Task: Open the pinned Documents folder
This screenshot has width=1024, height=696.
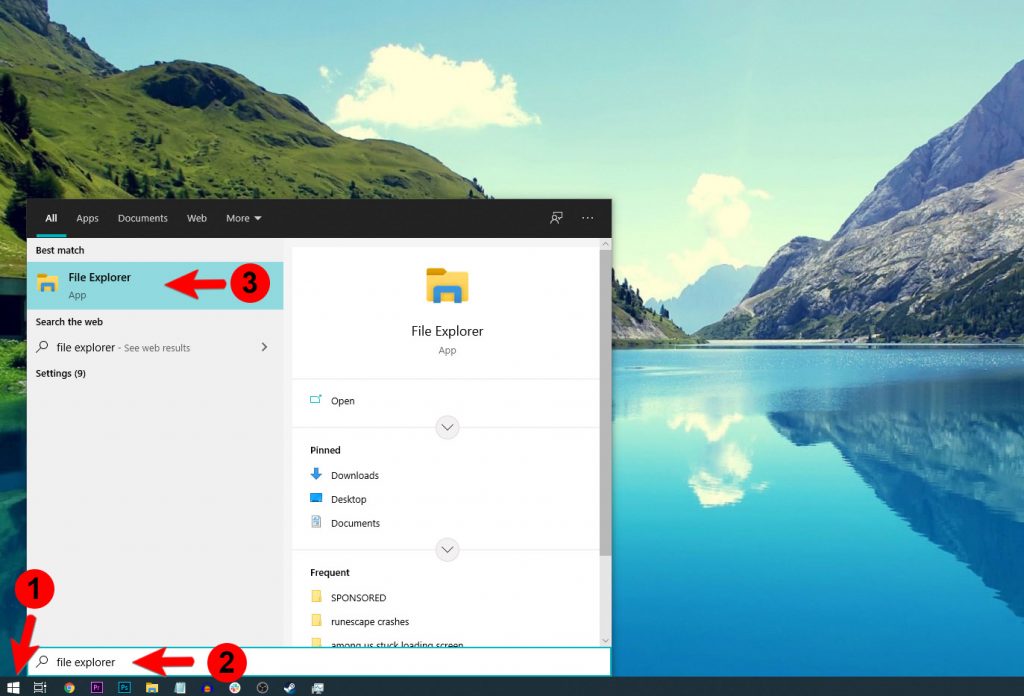Action: click(x=355, y=523)
